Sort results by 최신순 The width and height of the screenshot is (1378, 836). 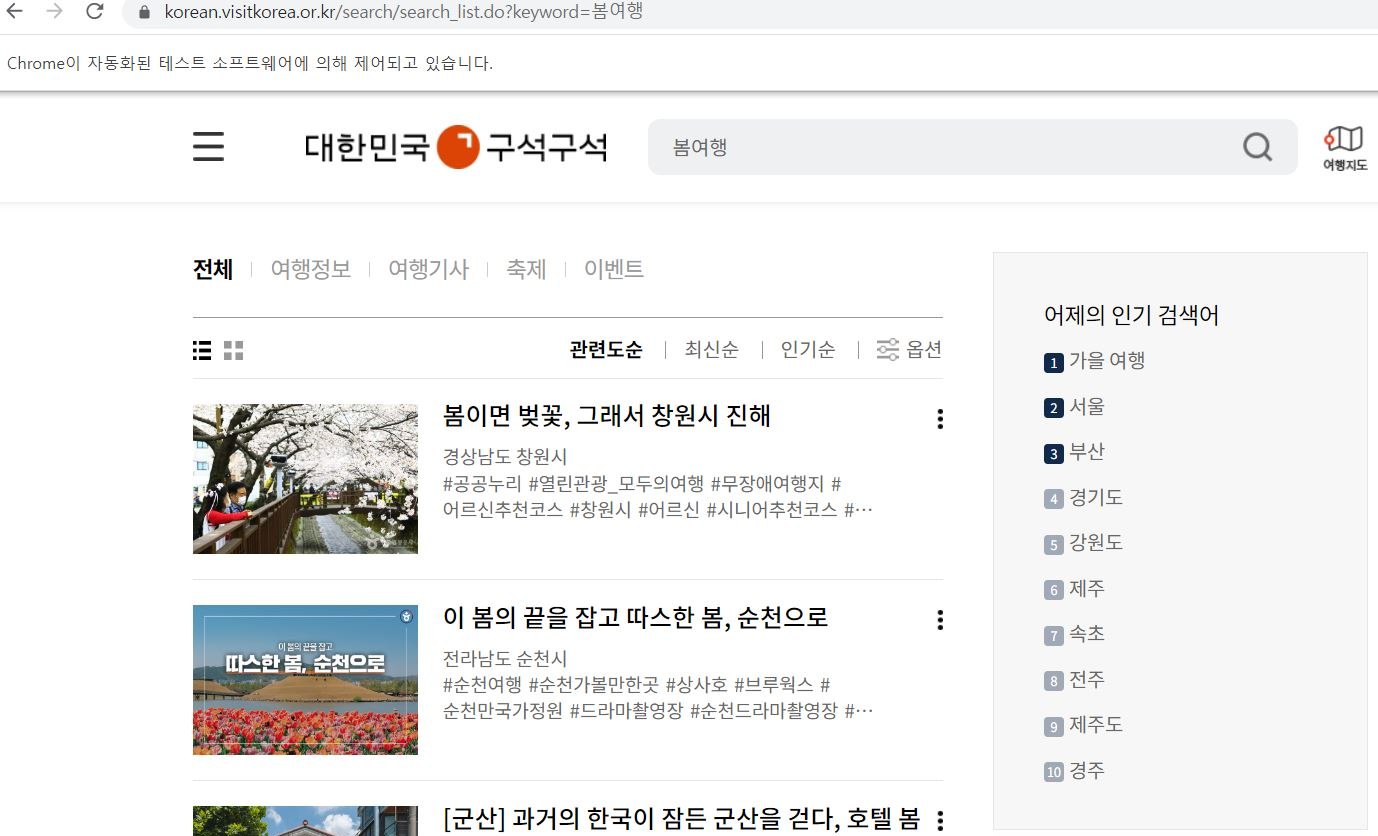coord(712,349)
